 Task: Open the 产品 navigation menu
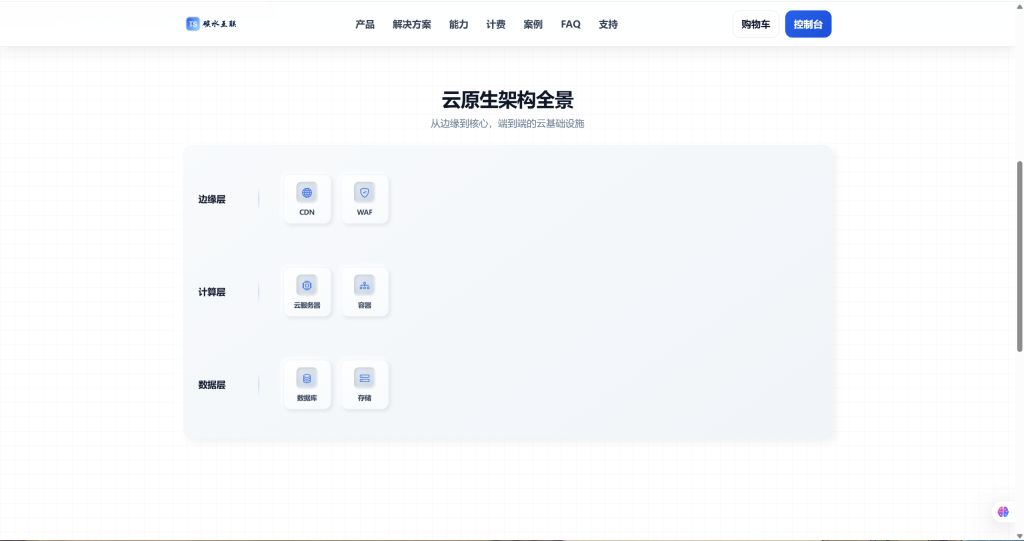[365, 24]
